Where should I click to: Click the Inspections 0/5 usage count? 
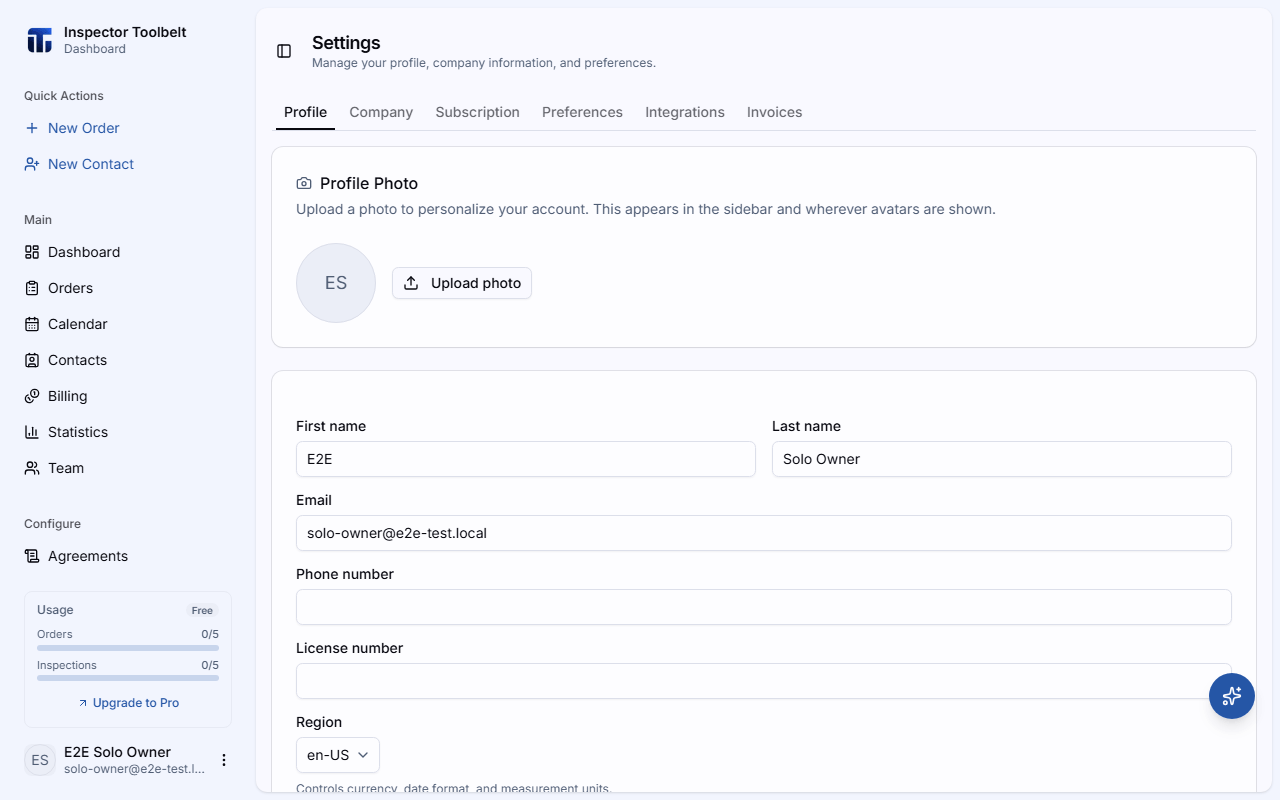tap(210, 665)
